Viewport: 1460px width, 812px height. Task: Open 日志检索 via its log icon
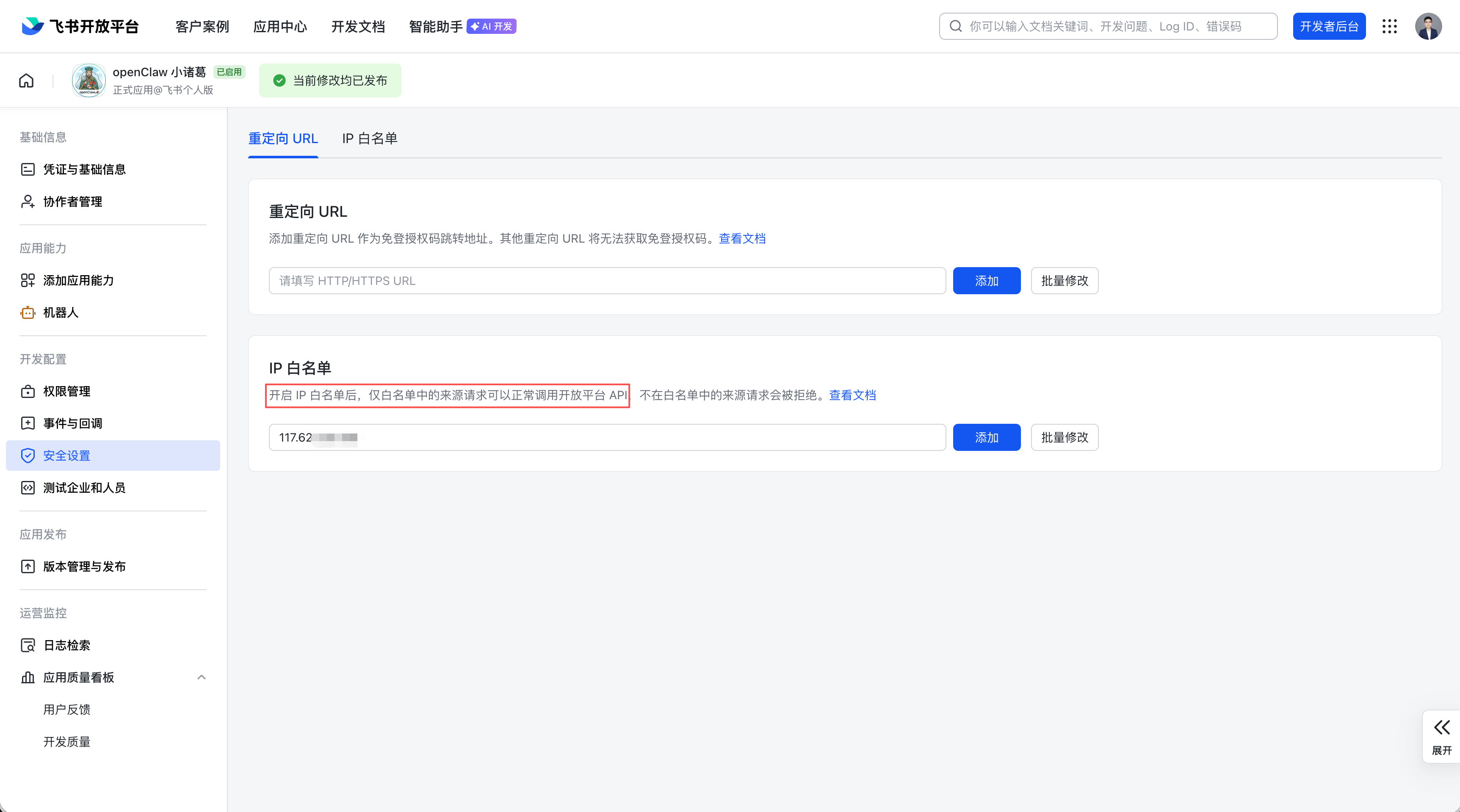28,645
